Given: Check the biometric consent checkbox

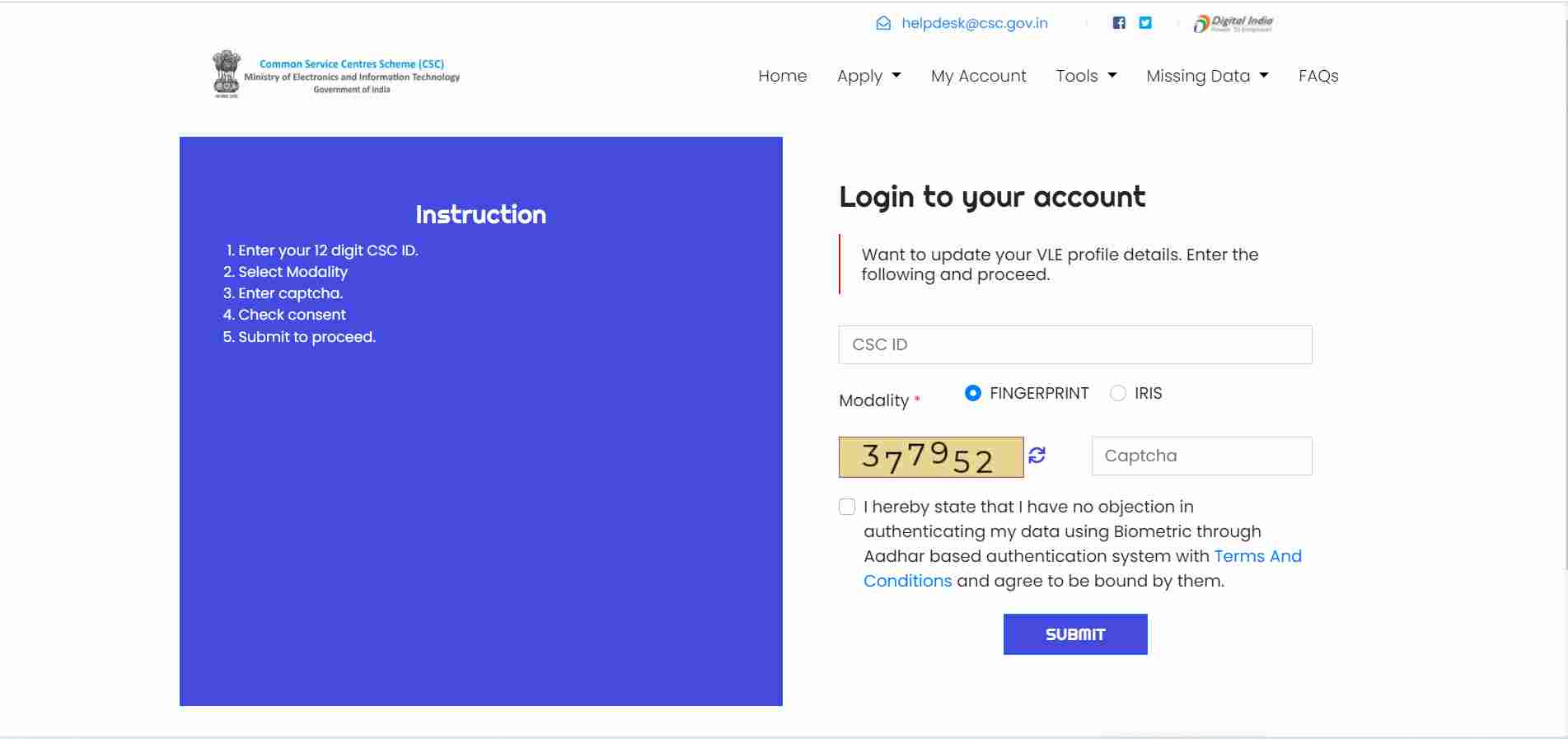Looking at the screenshot, I should click(847, 507).
